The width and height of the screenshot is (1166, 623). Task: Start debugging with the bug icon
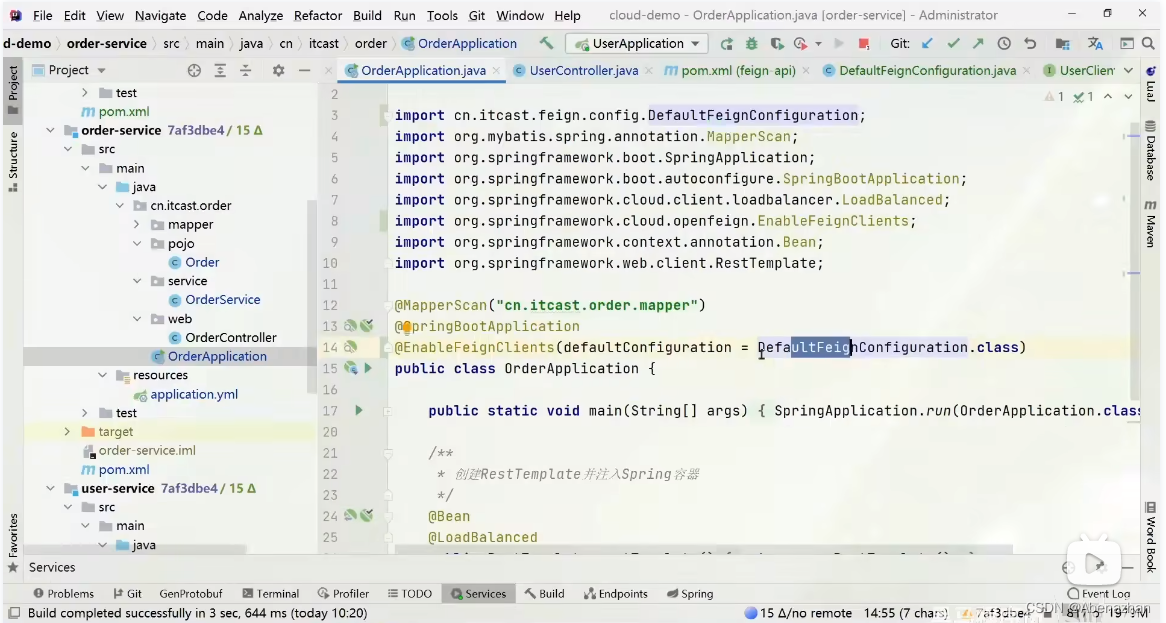click(752, 44)
